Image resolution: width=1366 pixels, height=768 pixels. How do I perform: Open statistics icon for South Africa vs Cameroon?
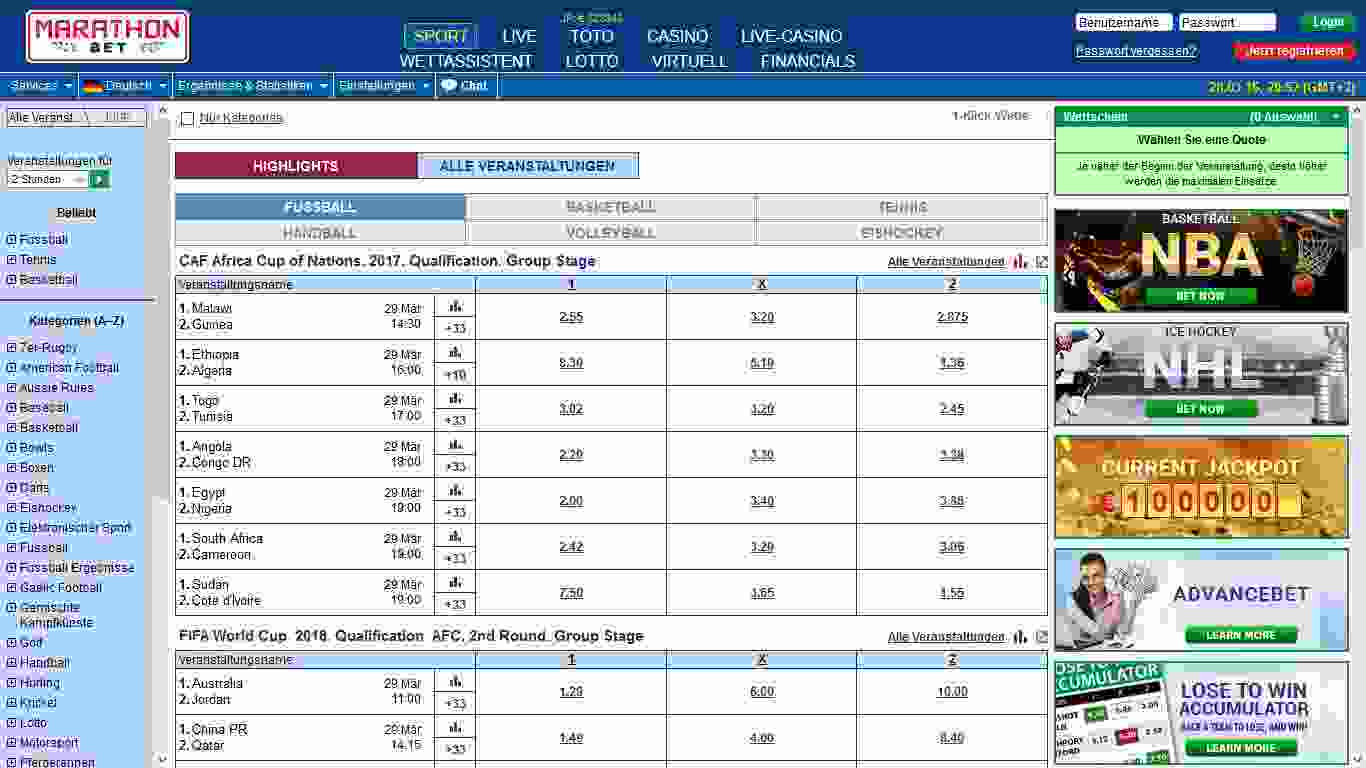[456, 536]
